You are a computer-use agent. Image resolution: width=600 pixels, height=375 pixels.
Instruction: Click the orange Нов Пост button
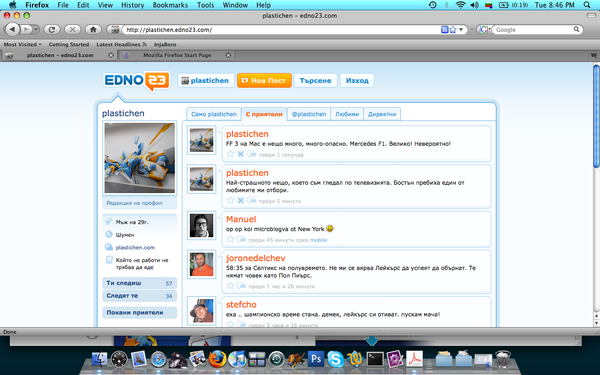[264, 80]
